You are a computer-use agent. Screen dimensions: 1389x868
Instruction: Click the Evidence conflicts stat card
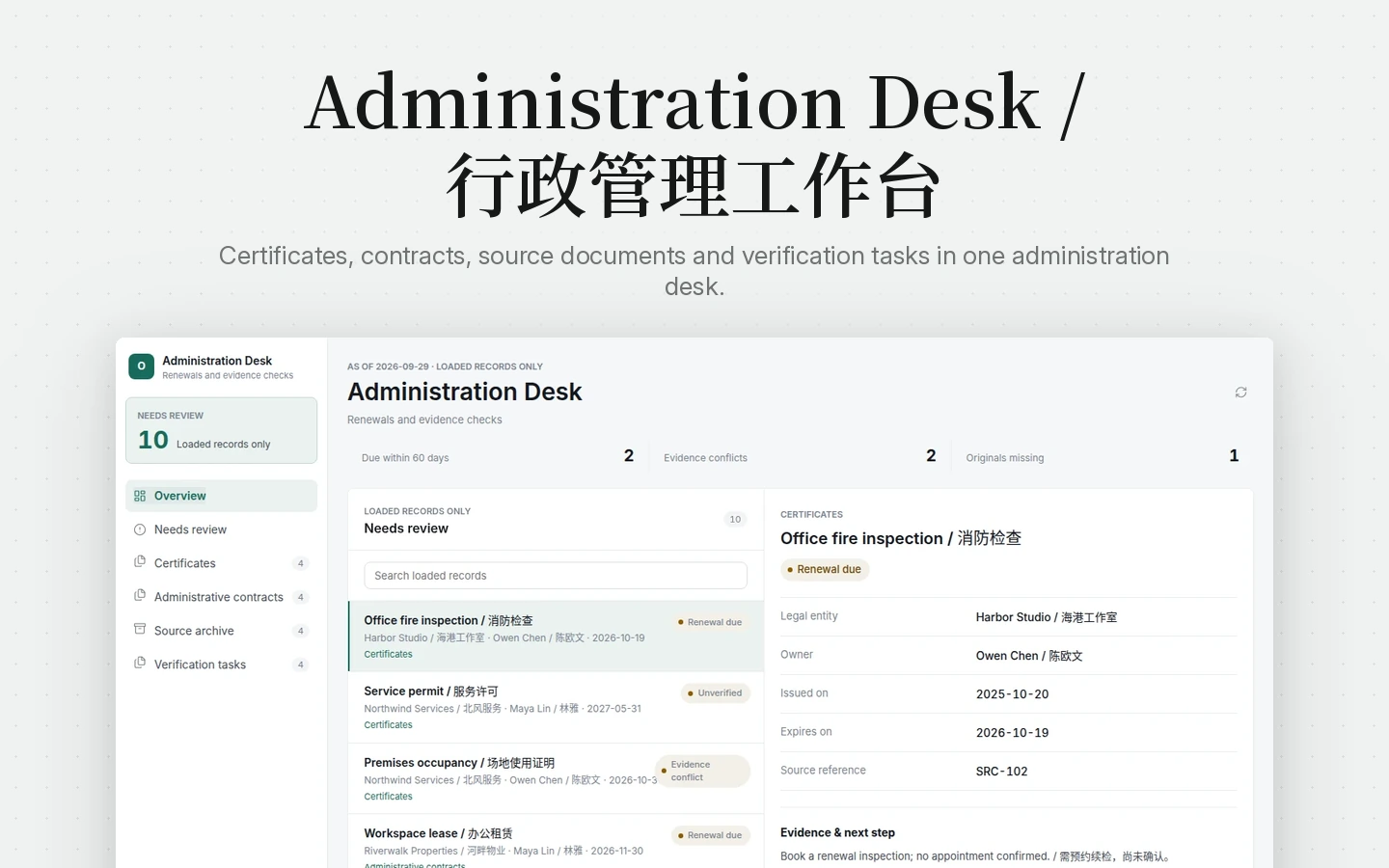(x=800, y=456)
